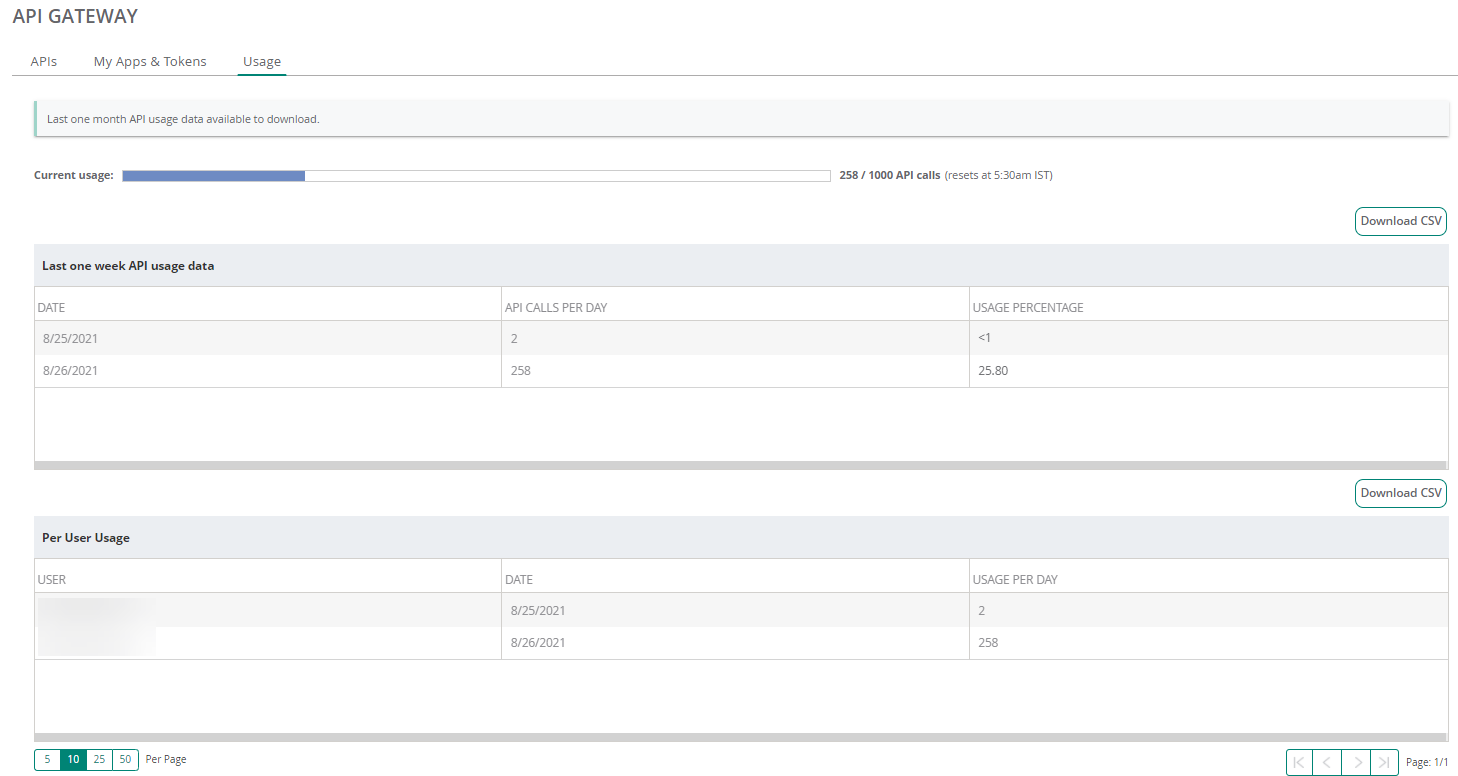Click the USER column header
Viewport: 1458px width, 776px height.
pos(52,579)
